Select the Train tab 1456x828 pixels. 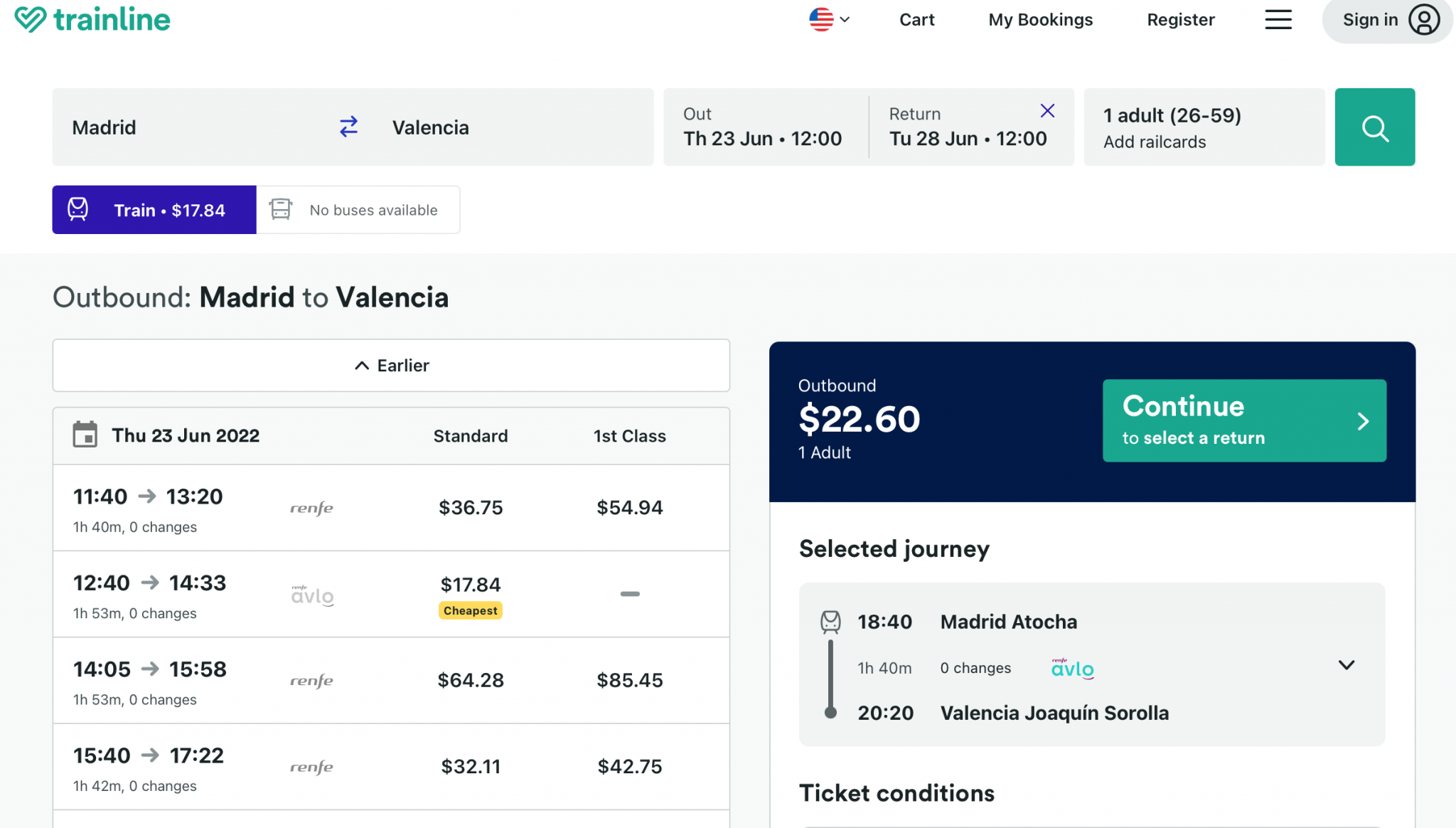(154, 210)
